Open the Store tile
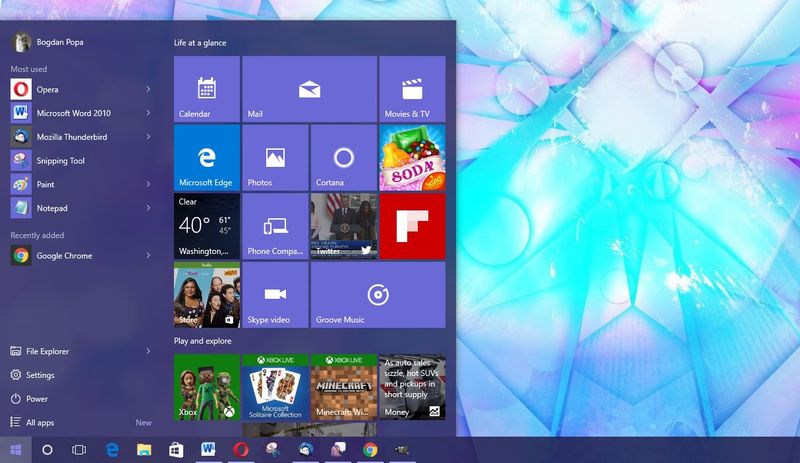Image resolution: width=800 pixels, height=463 pixels. (207, 295)
